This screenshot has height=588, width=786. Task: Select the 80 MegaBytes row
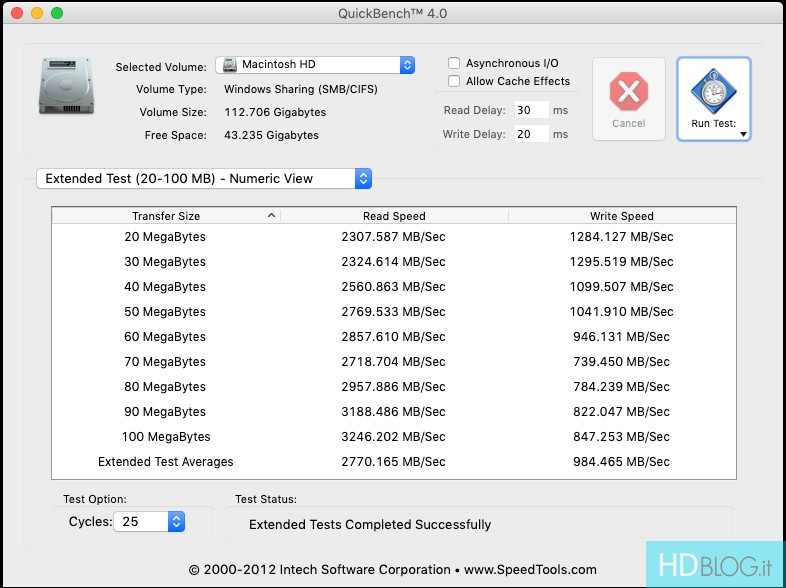[394, 387]
